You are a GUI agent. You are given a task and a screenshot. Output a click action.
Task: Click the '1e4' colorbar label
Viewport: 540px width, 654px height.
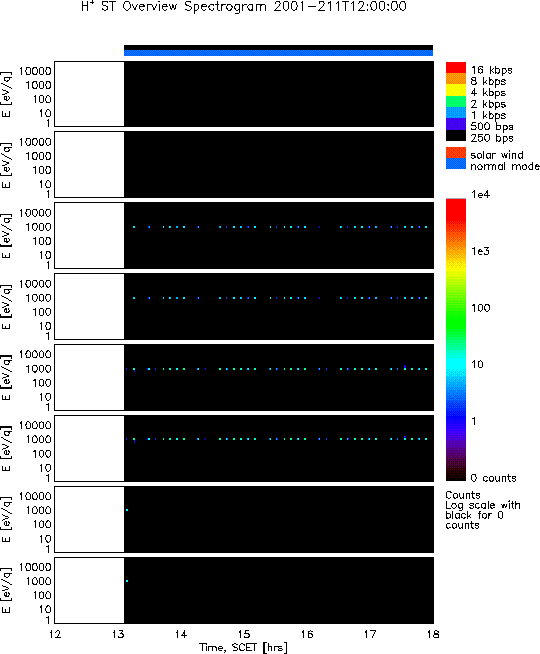click(x=480, y=194)
